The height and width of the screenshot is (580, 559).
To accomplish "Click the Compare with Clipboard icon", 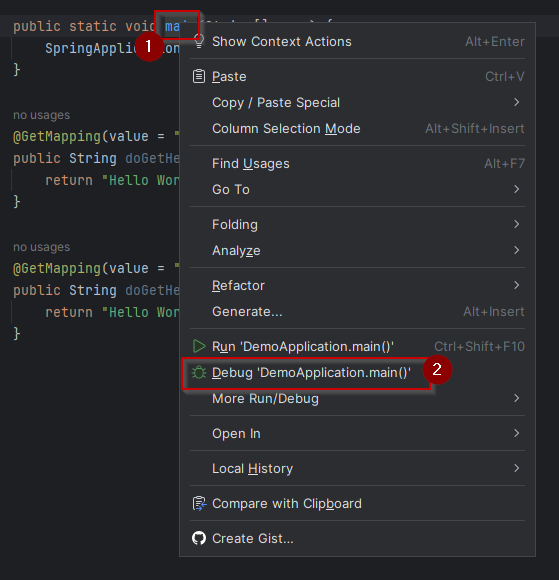I will [199, 503].
